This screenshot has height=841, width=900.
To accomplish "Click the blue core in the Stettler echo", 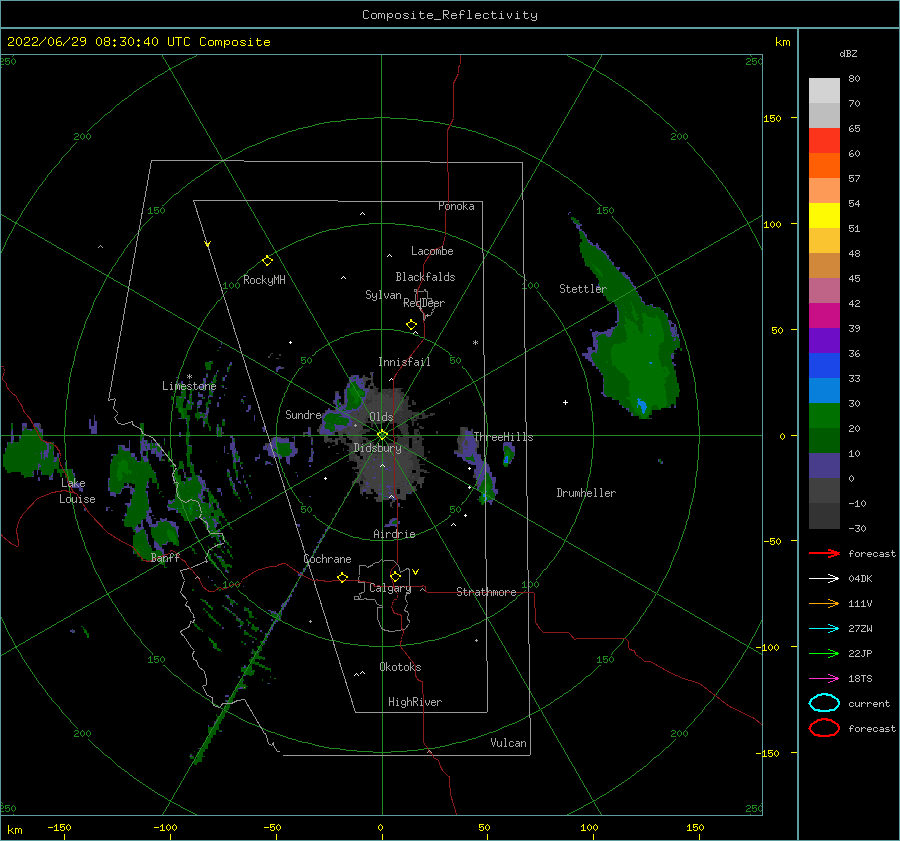I will (x=642, y=406).
